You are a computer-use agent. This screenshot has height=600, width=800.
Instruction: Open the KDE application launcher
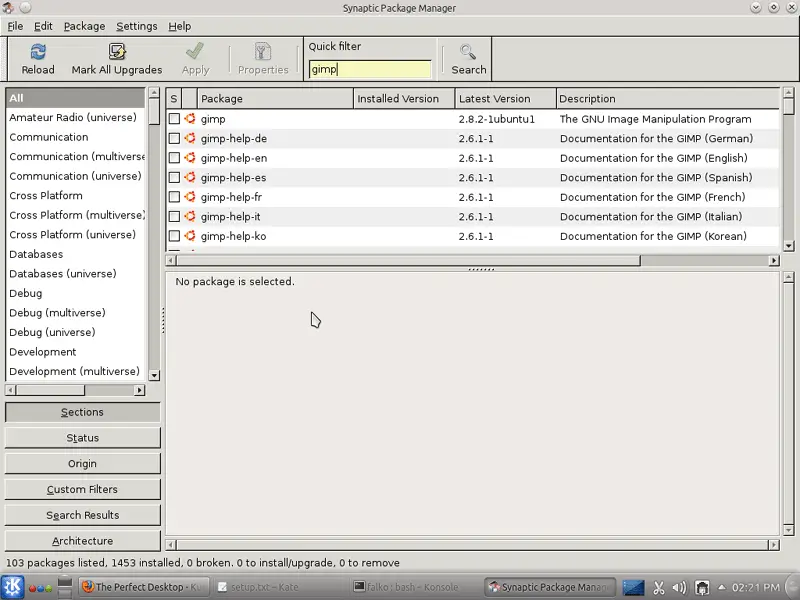tap(12, 587)
